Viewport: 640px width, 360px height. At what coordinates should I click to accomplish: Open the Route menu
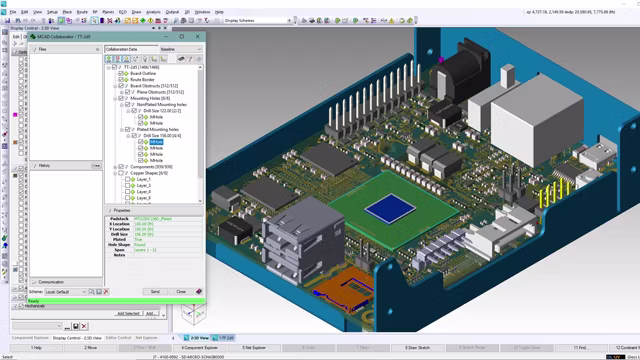82,12
